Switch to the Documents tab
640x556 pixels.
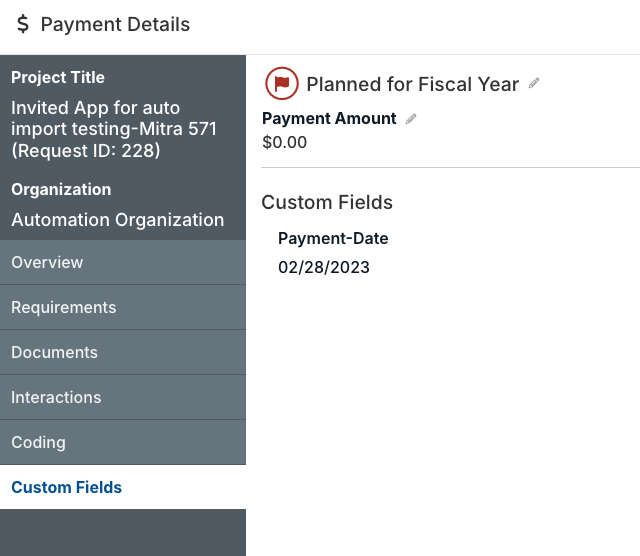(x=123, y=352)
